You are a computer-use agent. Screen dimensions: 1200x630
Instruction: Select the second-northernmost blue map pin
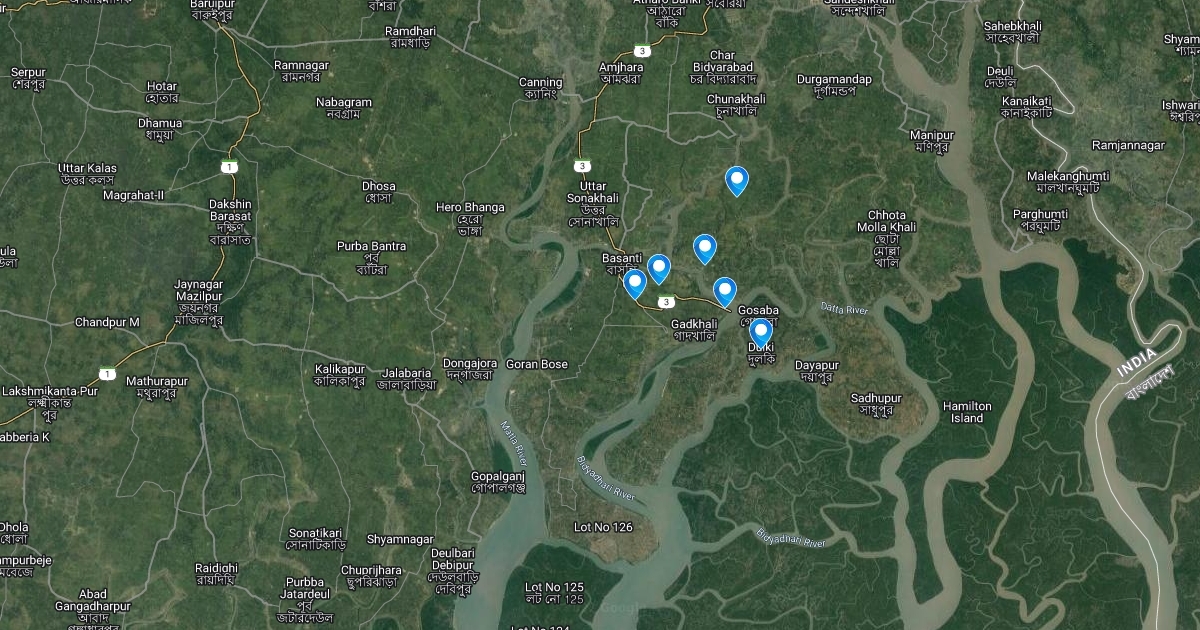click(705, 249)
